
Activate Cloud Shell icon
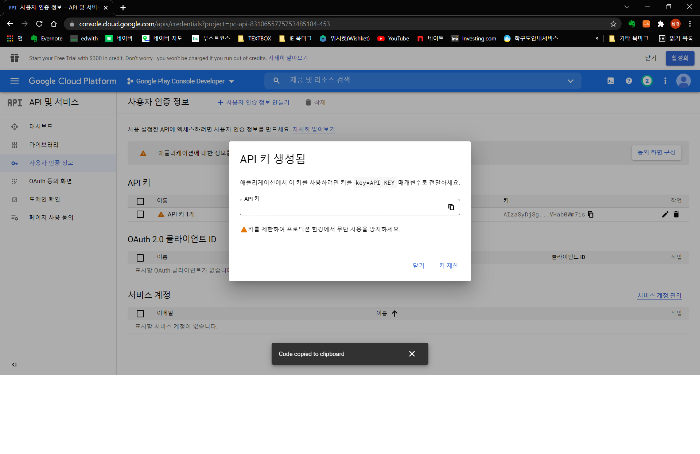[610, 81]
